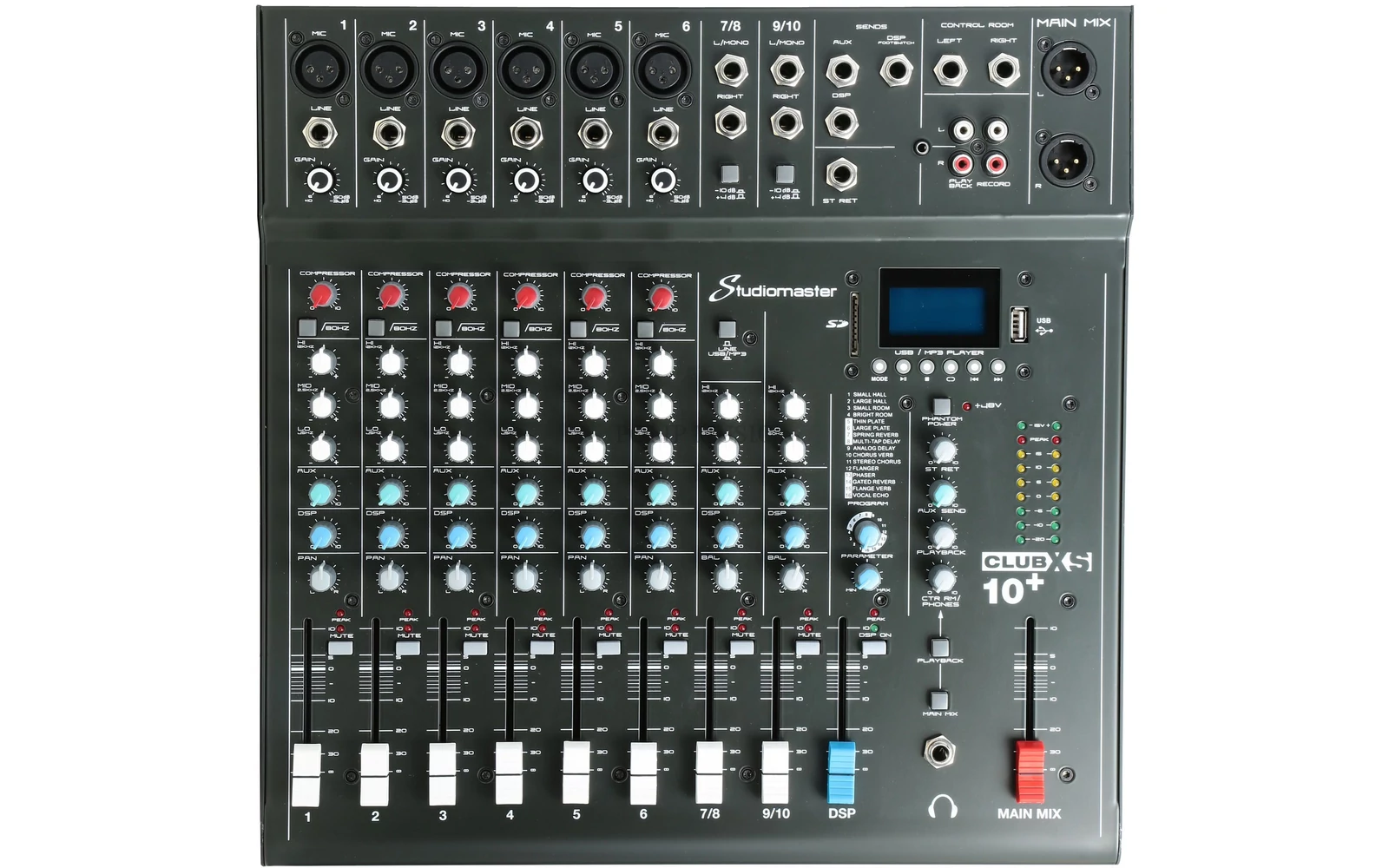Click the channel 6 MIC XLR input
1389x868 pixels.
pyautogui.click(x=663, y=68)
